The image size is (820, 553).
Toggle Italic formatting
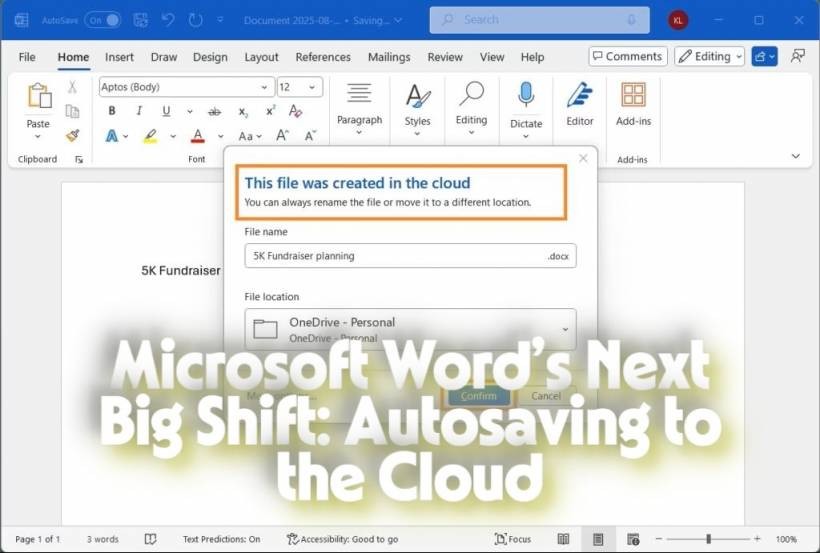coord(139,111)
